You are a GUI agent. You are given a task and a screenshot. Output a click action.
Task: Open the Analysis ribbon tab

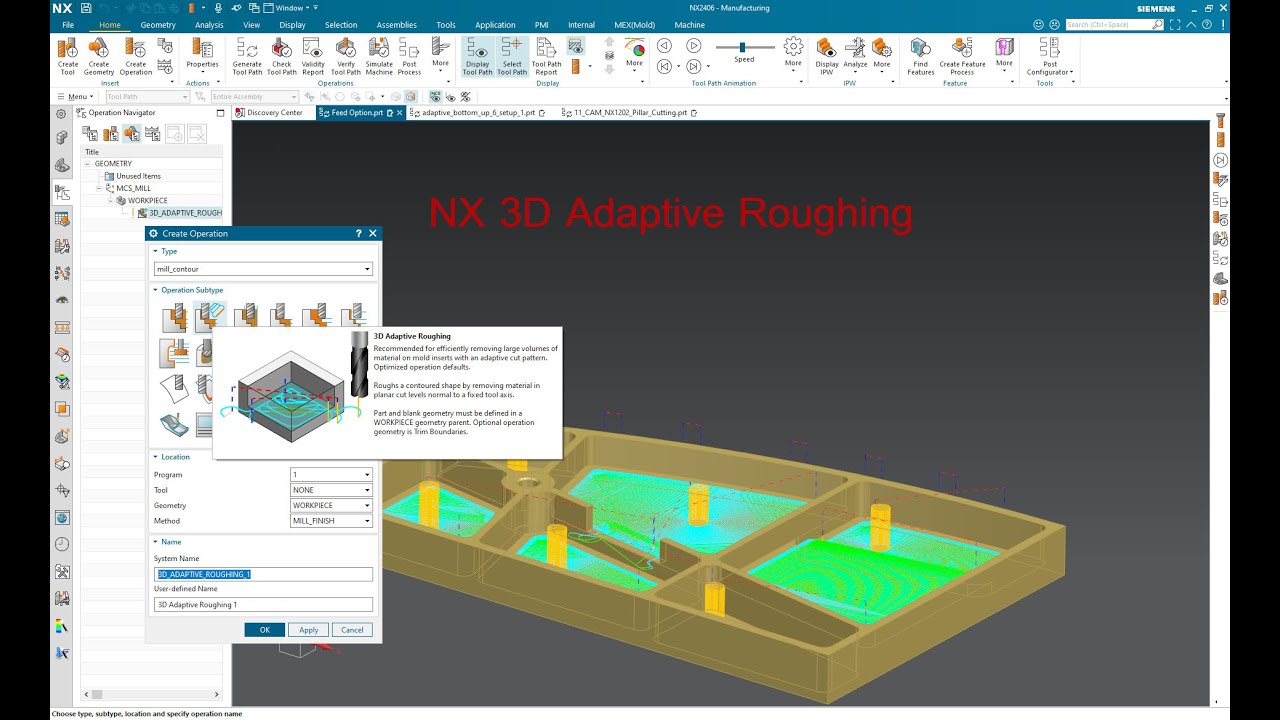click(x=209, y=25)
